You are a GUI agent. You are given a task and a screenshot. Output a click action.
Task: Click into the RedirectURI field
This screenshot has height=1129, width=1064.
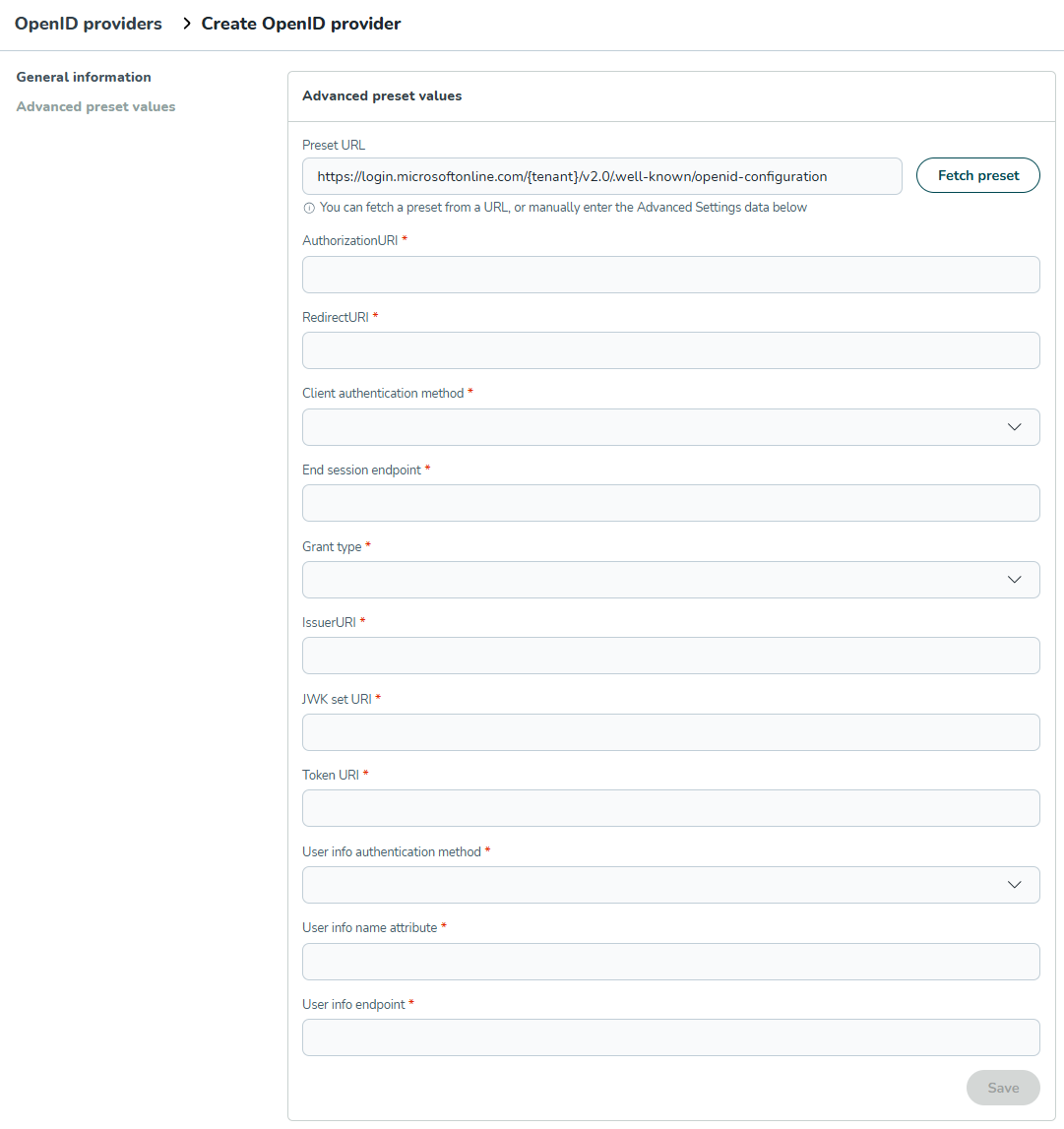[670, 350]
